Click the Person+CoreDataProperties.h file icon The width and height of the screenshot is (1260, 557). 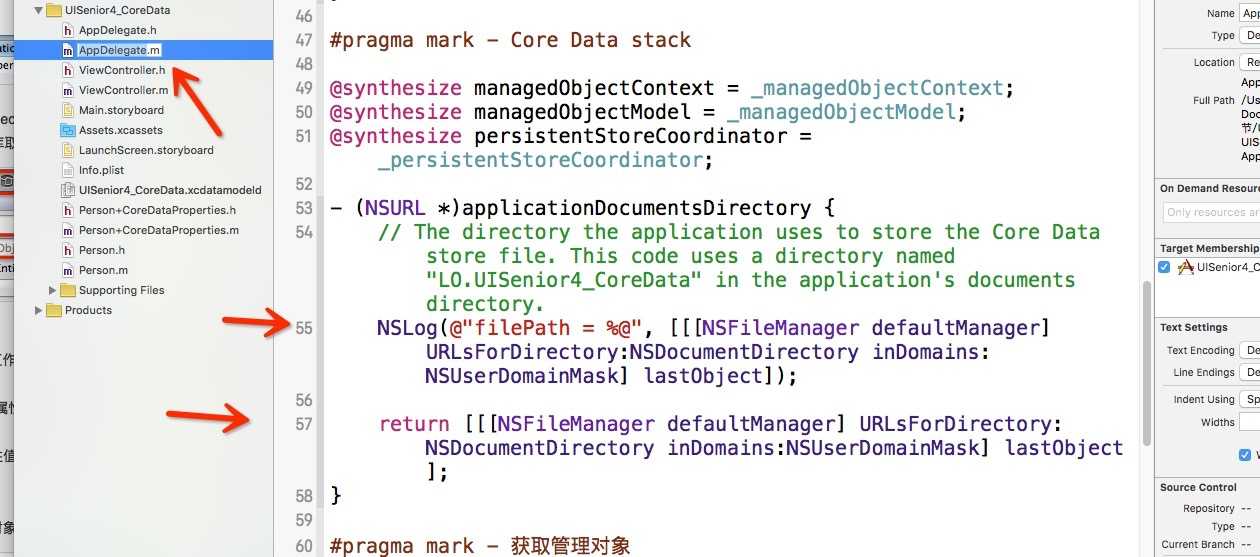click(68, 210)
